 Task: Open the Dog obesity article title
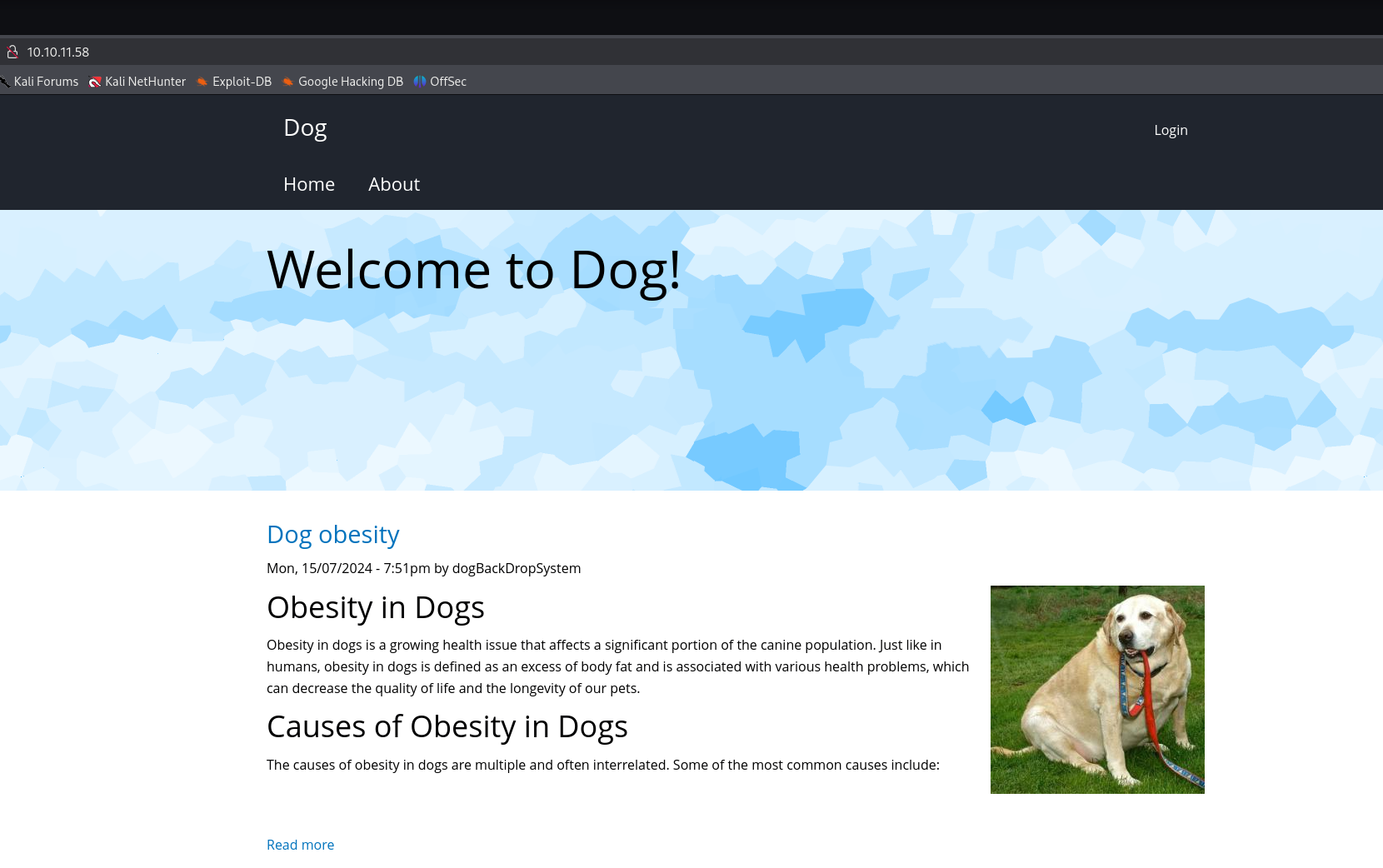pyautogui.click(x=333, y=535)
